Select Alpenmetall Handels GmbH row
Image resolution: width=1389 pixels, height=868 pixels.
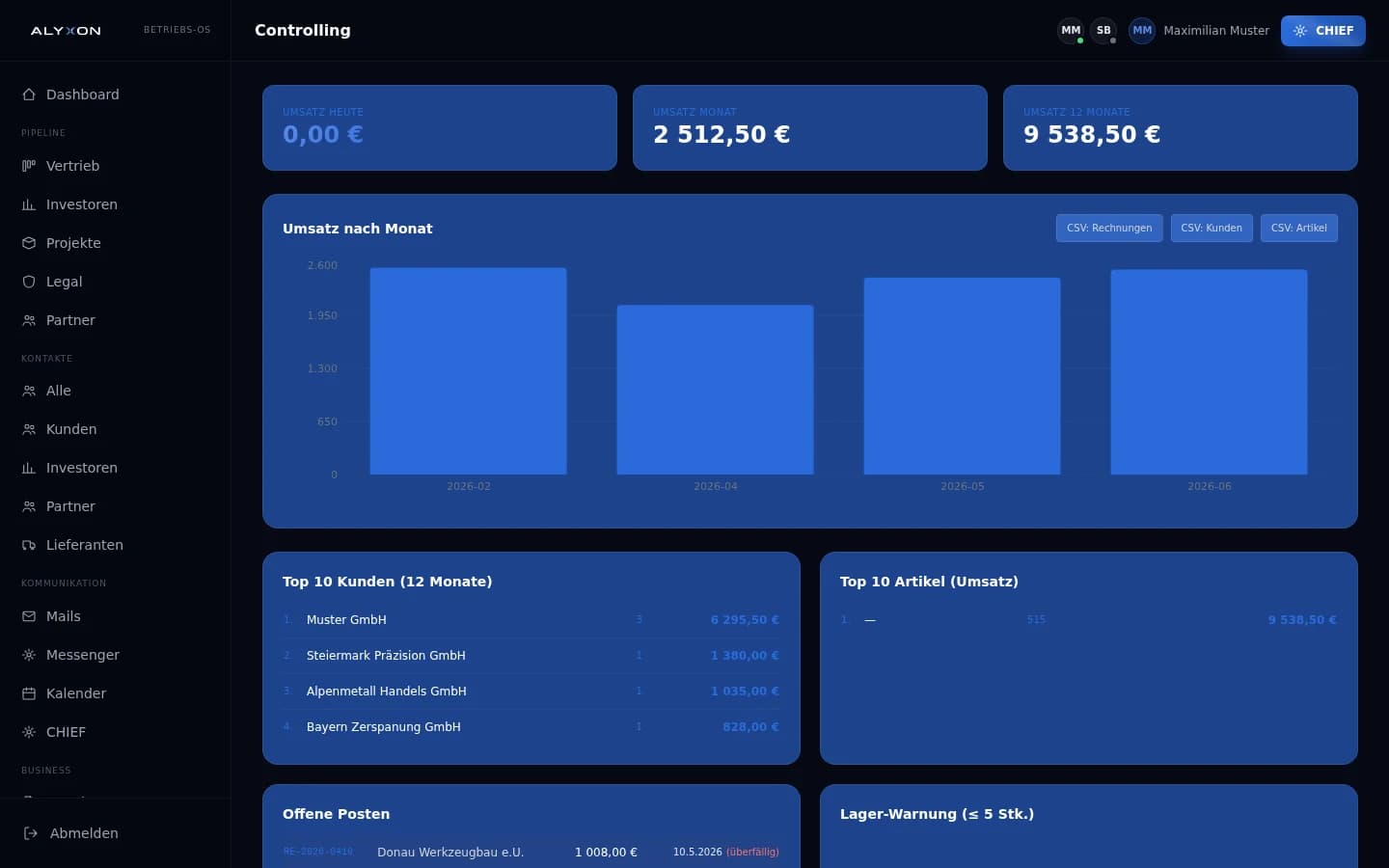pyautogui.click(x=531, y=692)
